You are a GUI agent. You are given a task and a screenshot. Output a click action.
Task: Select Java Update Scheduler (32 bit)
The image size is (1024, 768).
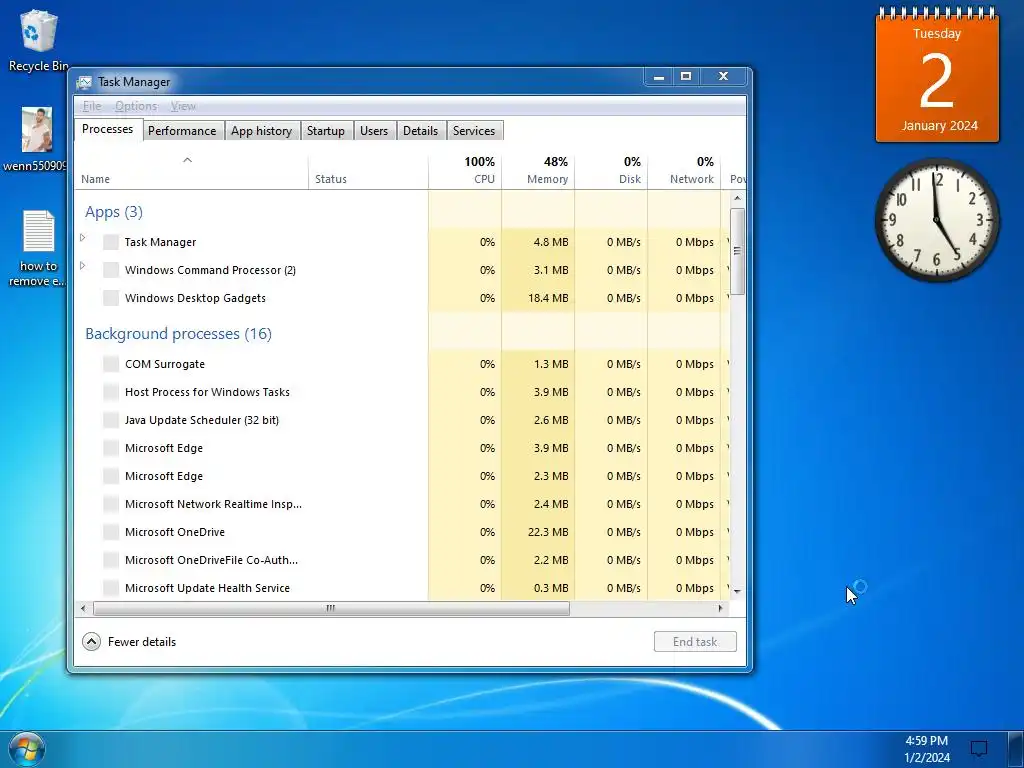click(x=402, y=421)
